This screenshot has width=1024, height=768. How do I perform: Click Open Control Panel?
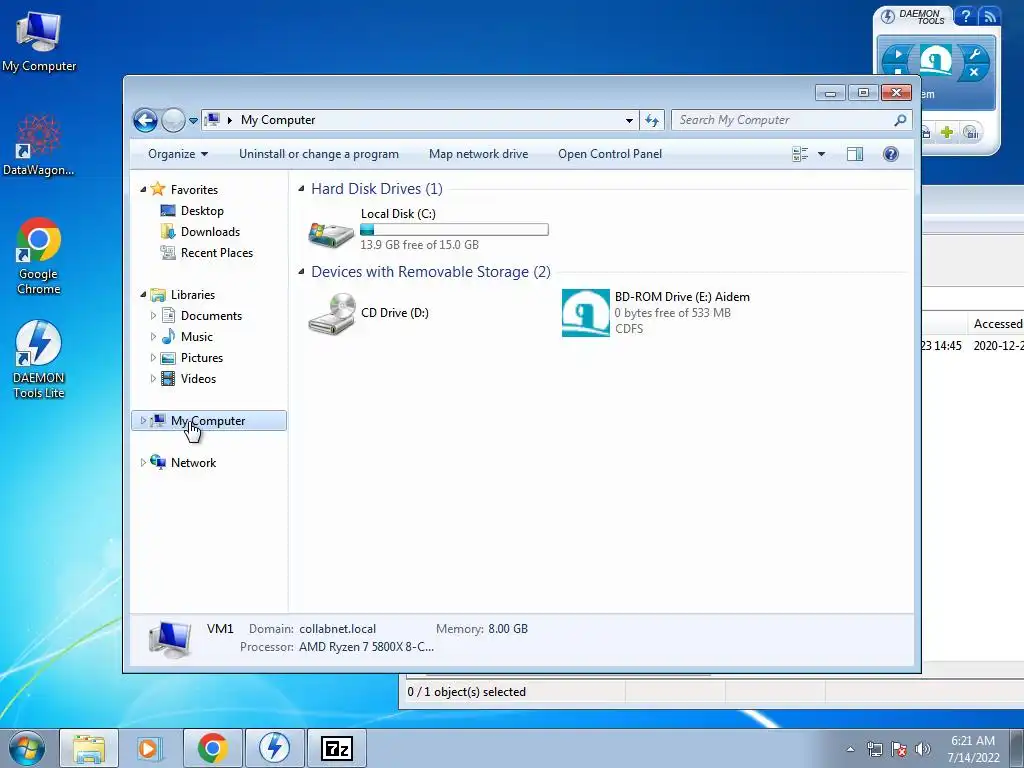[609, 154]
